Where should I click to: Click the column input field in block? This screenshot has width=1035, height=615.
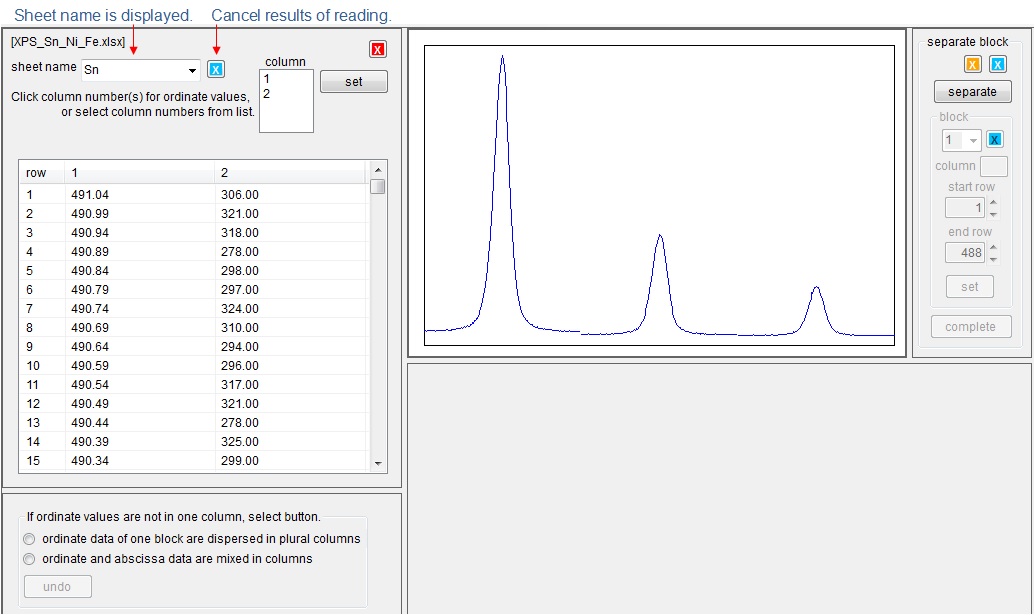click(x=994, y=166)
